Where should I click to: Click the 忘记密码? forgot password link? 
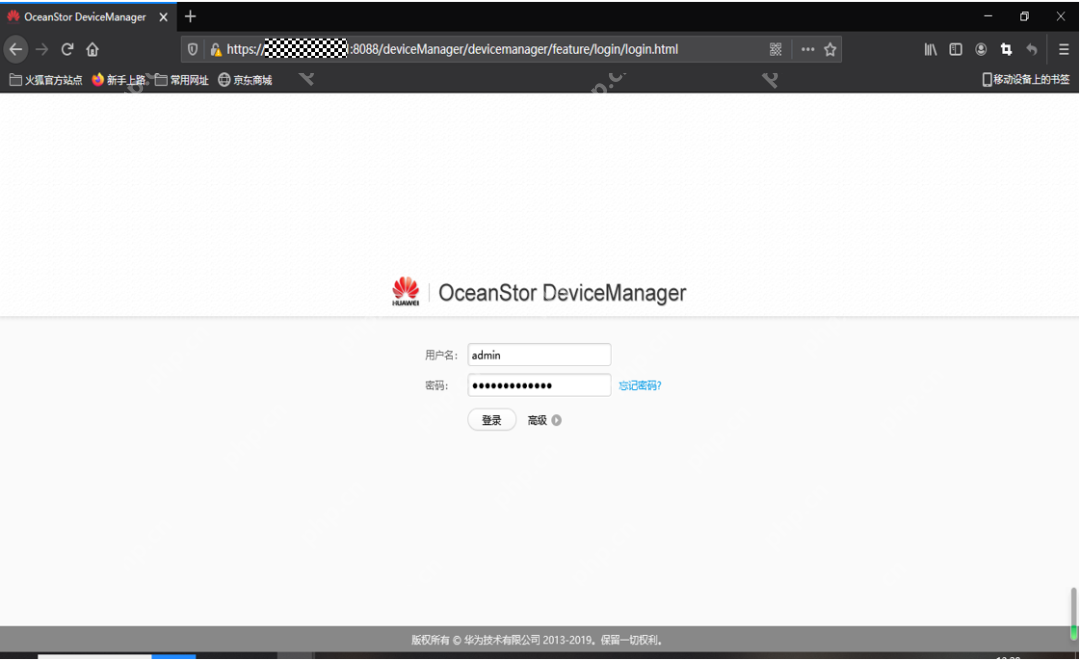(x=640, y=386)
